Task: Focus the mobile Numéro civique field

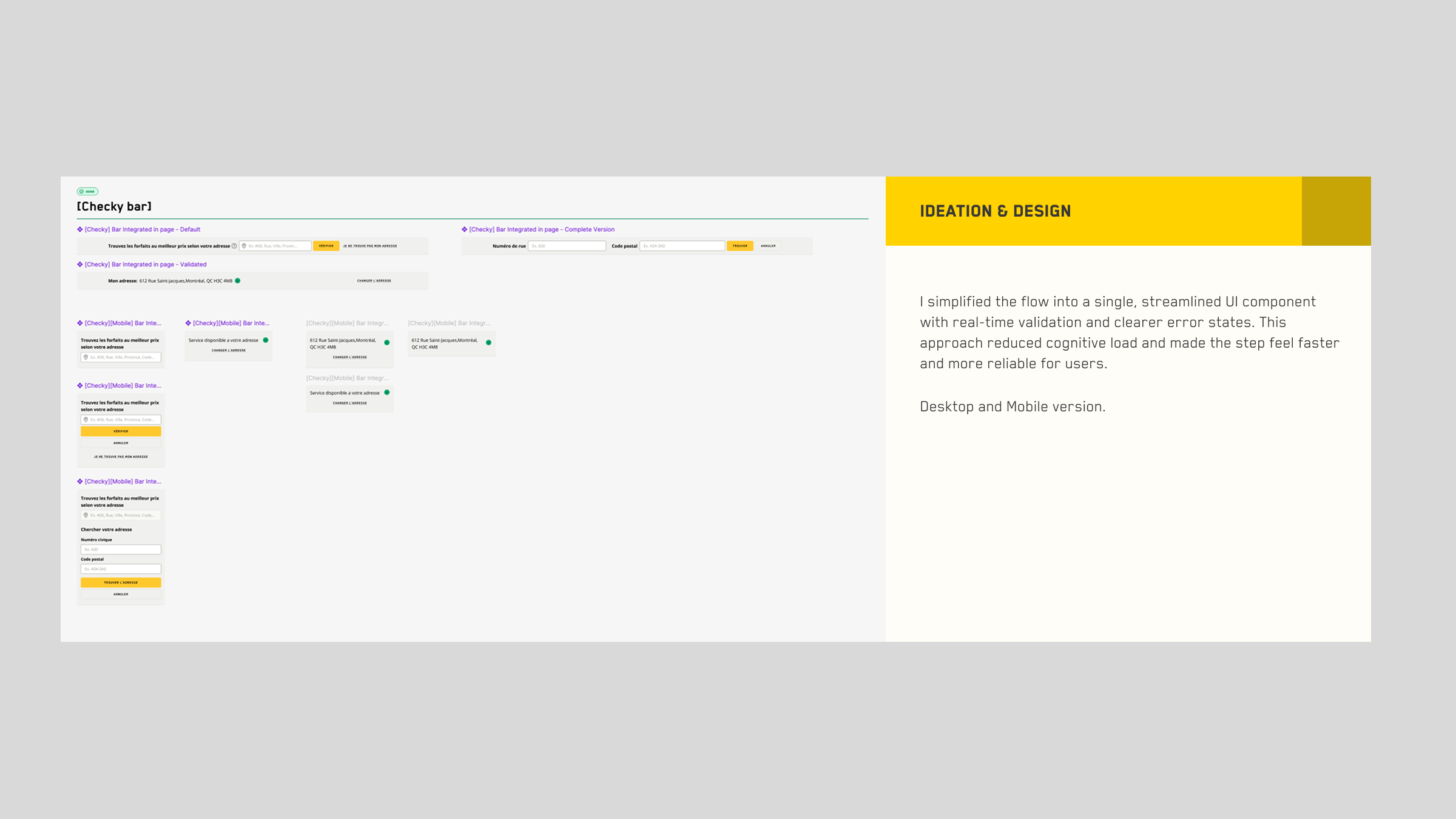Action: [x=121, y=550]
